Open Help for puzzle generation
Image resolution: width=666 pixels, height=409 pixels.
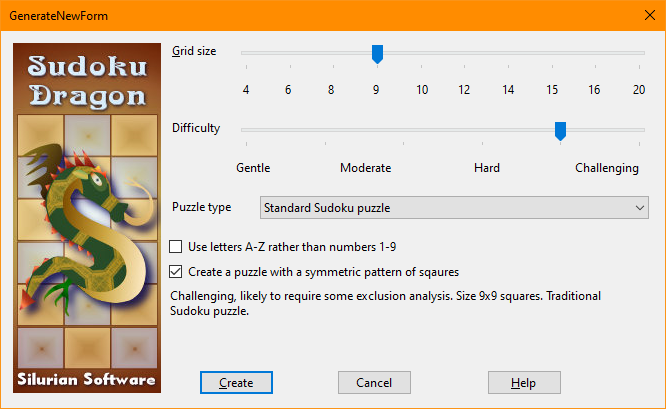pyautogui.click(x=524, y=383)
